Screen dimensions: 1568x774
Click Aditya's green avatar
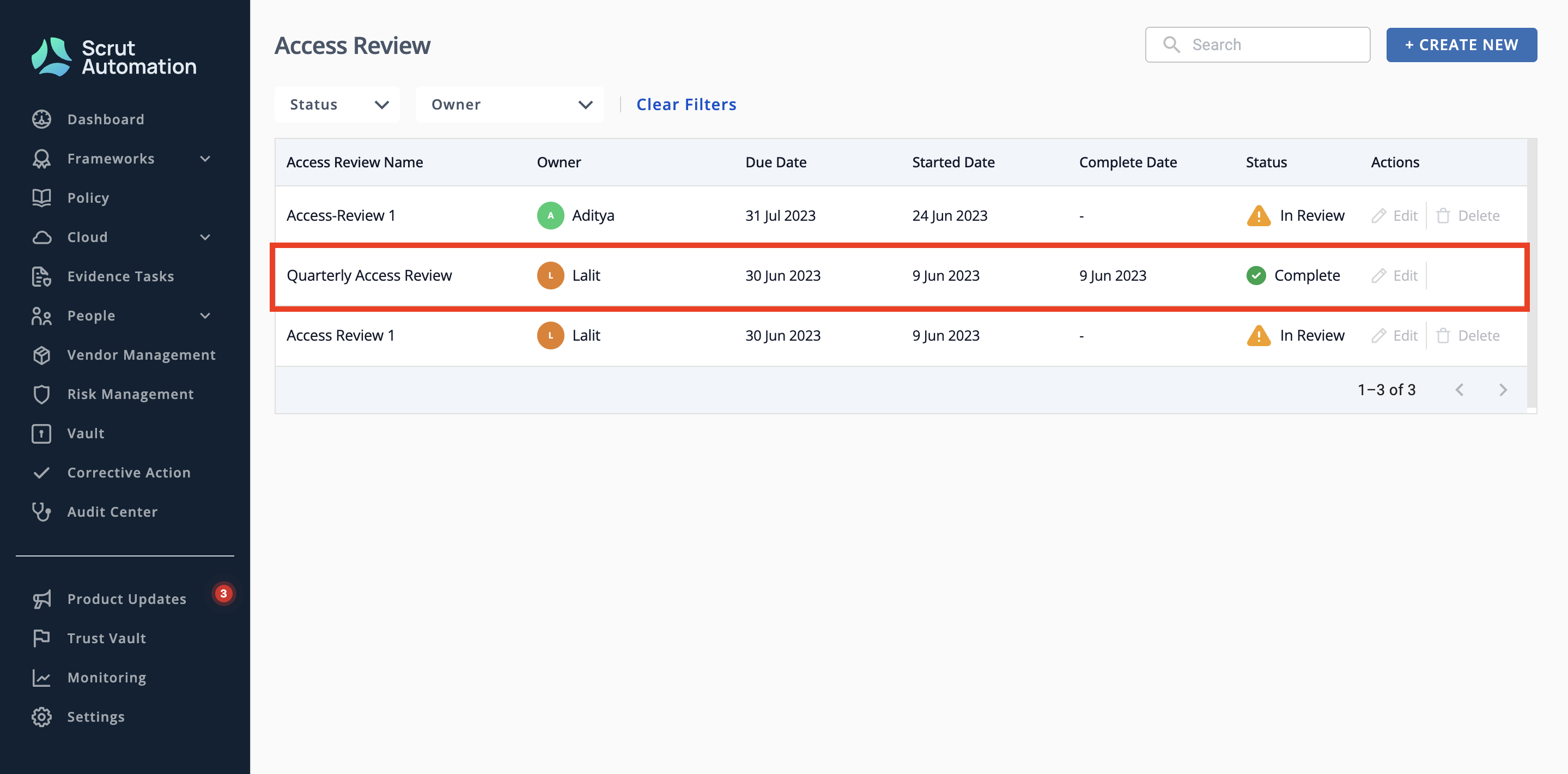pos(550,215)
